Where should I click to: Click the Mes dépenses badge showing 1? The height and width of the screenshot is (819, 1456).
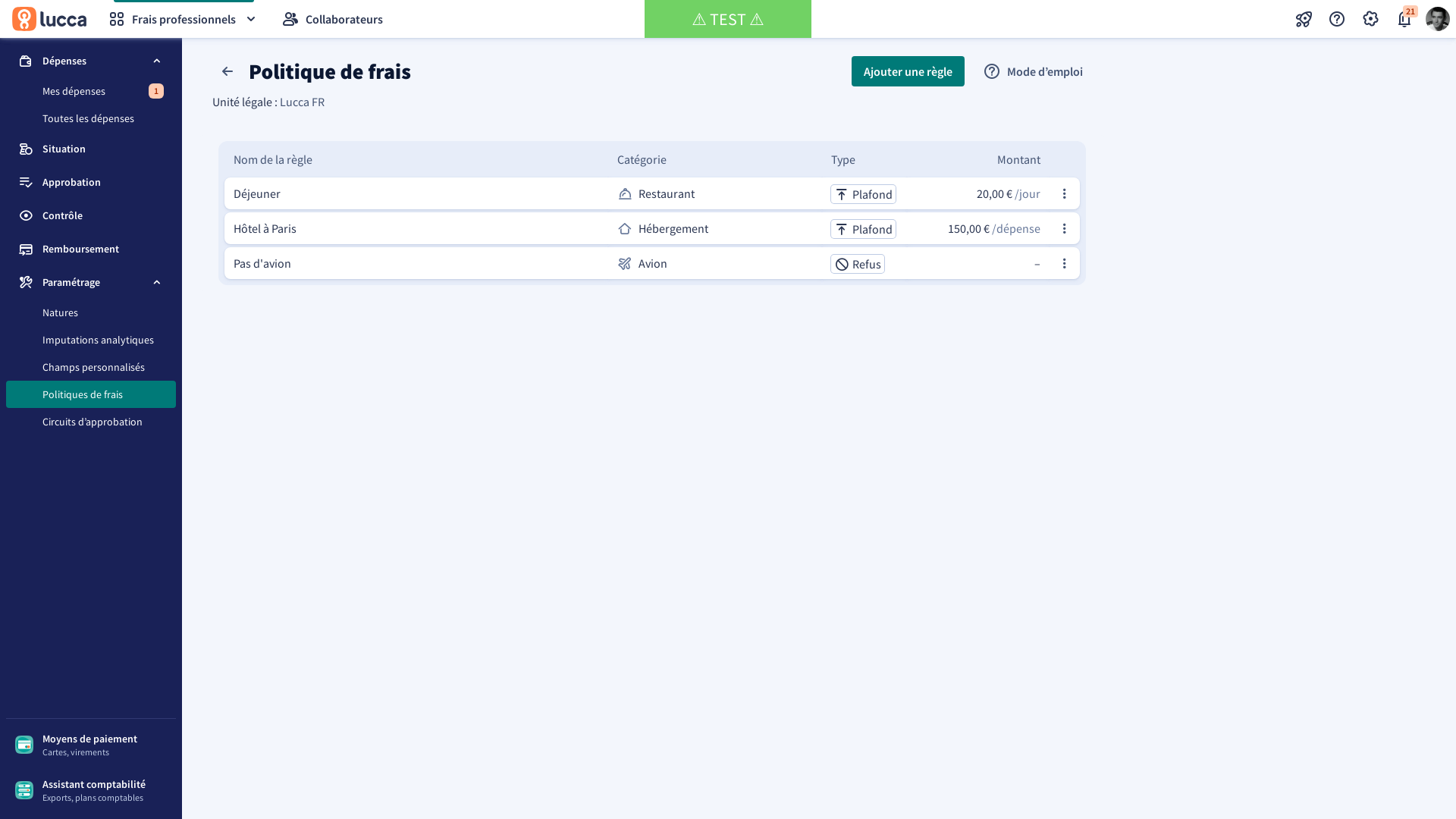[156, 91]
